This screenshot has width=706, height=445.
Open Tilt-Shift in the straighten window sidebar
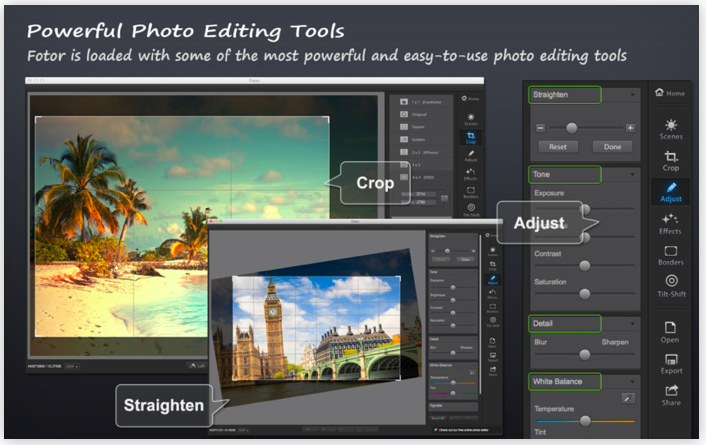point(493,322)
